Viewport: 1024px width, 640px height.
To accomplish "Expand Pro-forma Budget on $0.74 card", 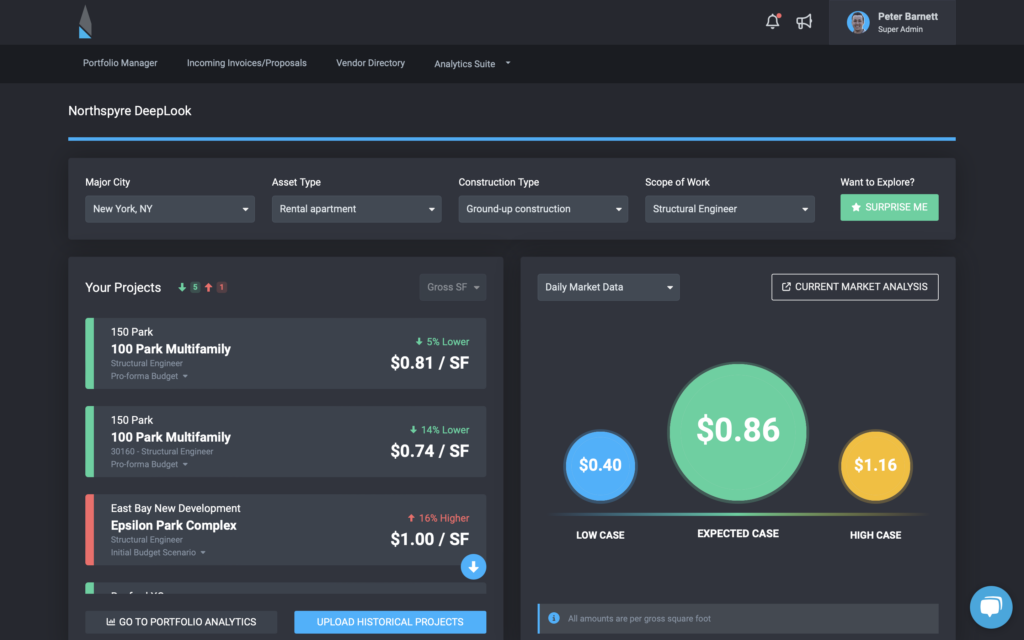I will tap(149, 464).
